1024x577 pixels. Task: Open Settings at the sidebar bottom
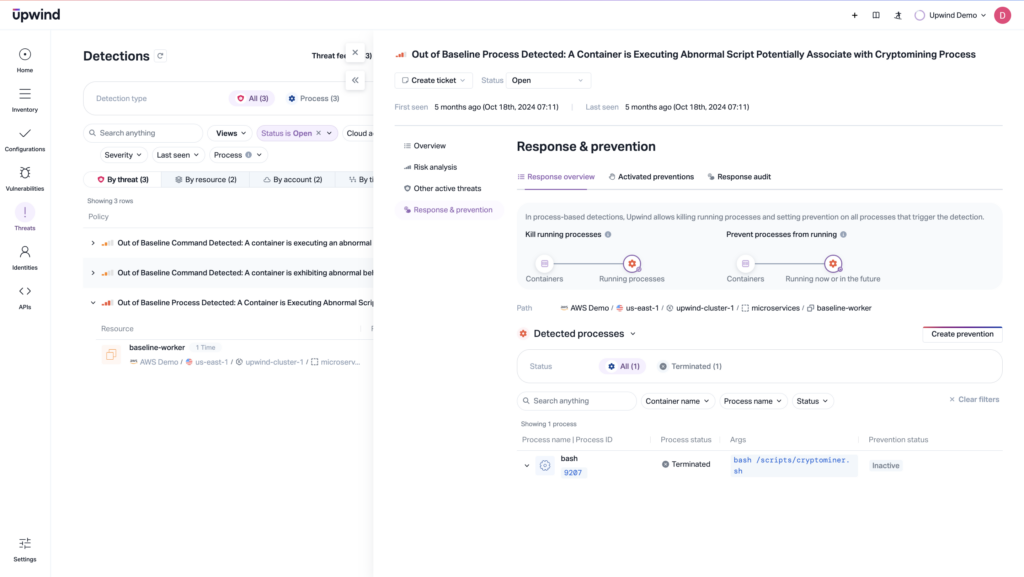[x=25, y=548]
